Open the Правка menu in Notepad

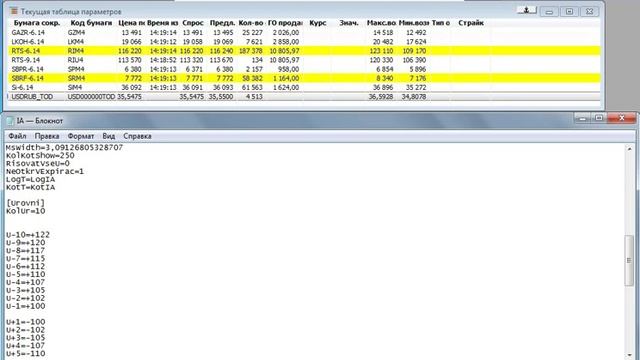point(47,136)
